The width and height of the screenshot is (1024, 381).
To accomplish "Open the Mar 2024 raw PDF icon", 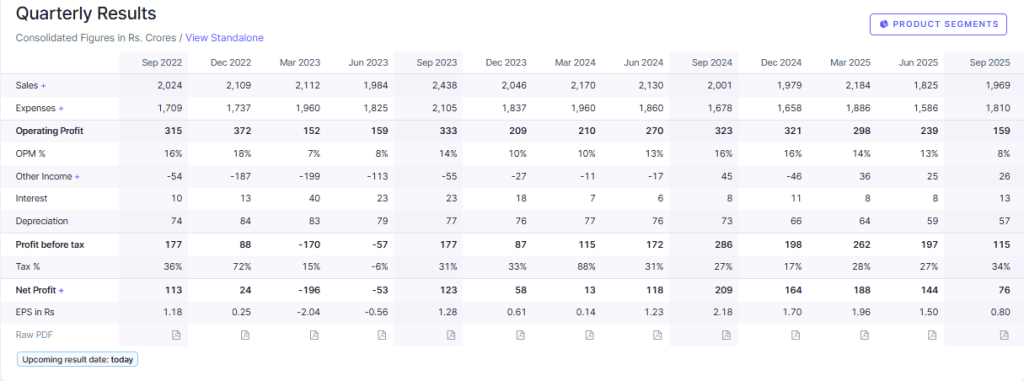I will pos(589,335).
